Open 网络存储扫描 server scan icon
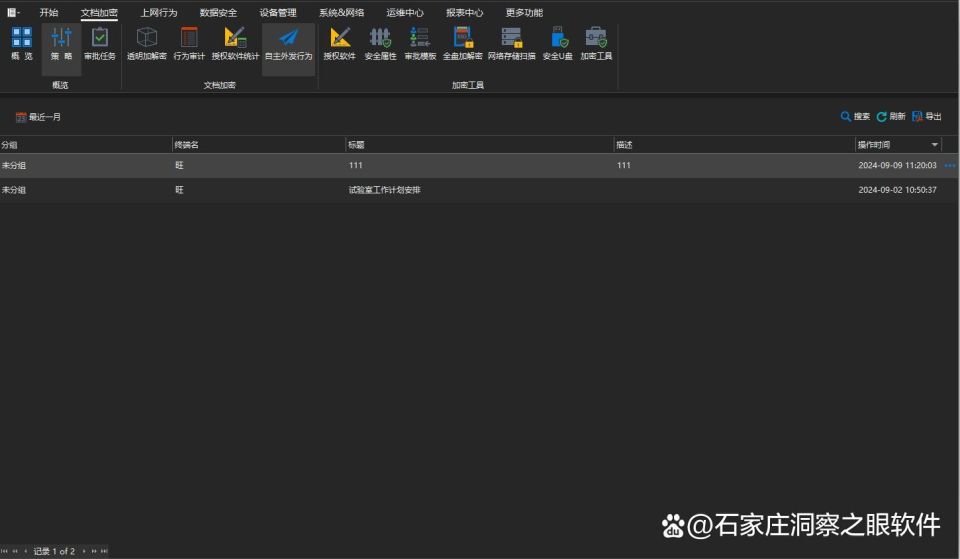 511,43
